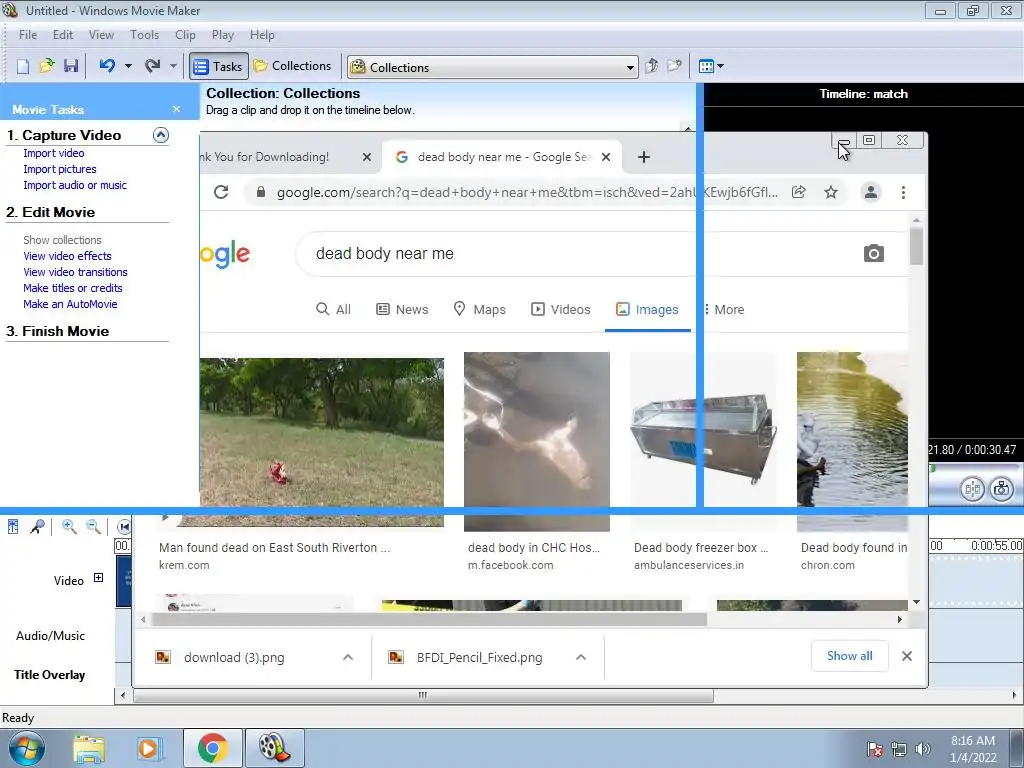This screenshot has width=1024, height=768.
Task: Open the Dead body freezer box thumbnail
Action: [703, 441]
